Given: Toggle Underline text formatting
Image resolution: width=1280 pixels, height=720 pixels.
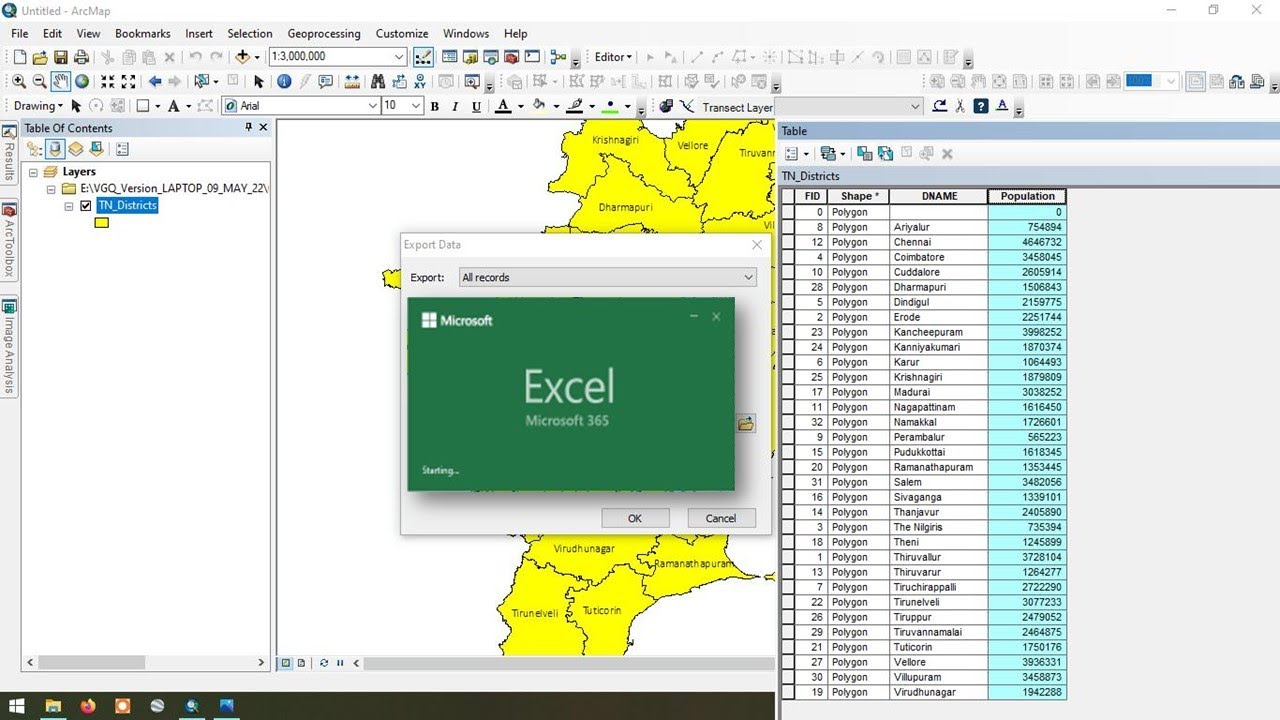Looking at the screenshot, I should coord(476,106).
